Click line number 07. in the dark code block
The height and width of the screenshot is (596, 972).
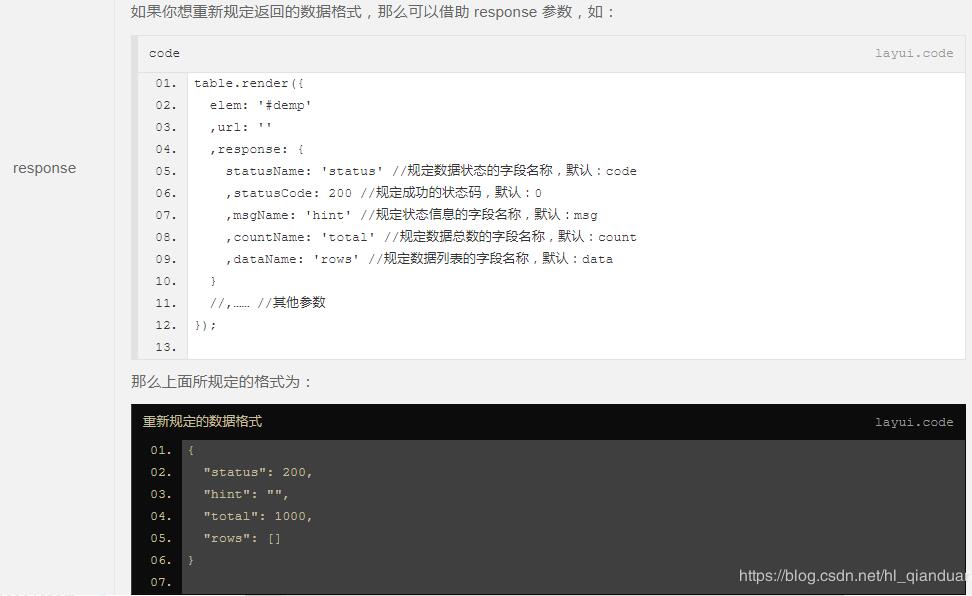(161, 582)
